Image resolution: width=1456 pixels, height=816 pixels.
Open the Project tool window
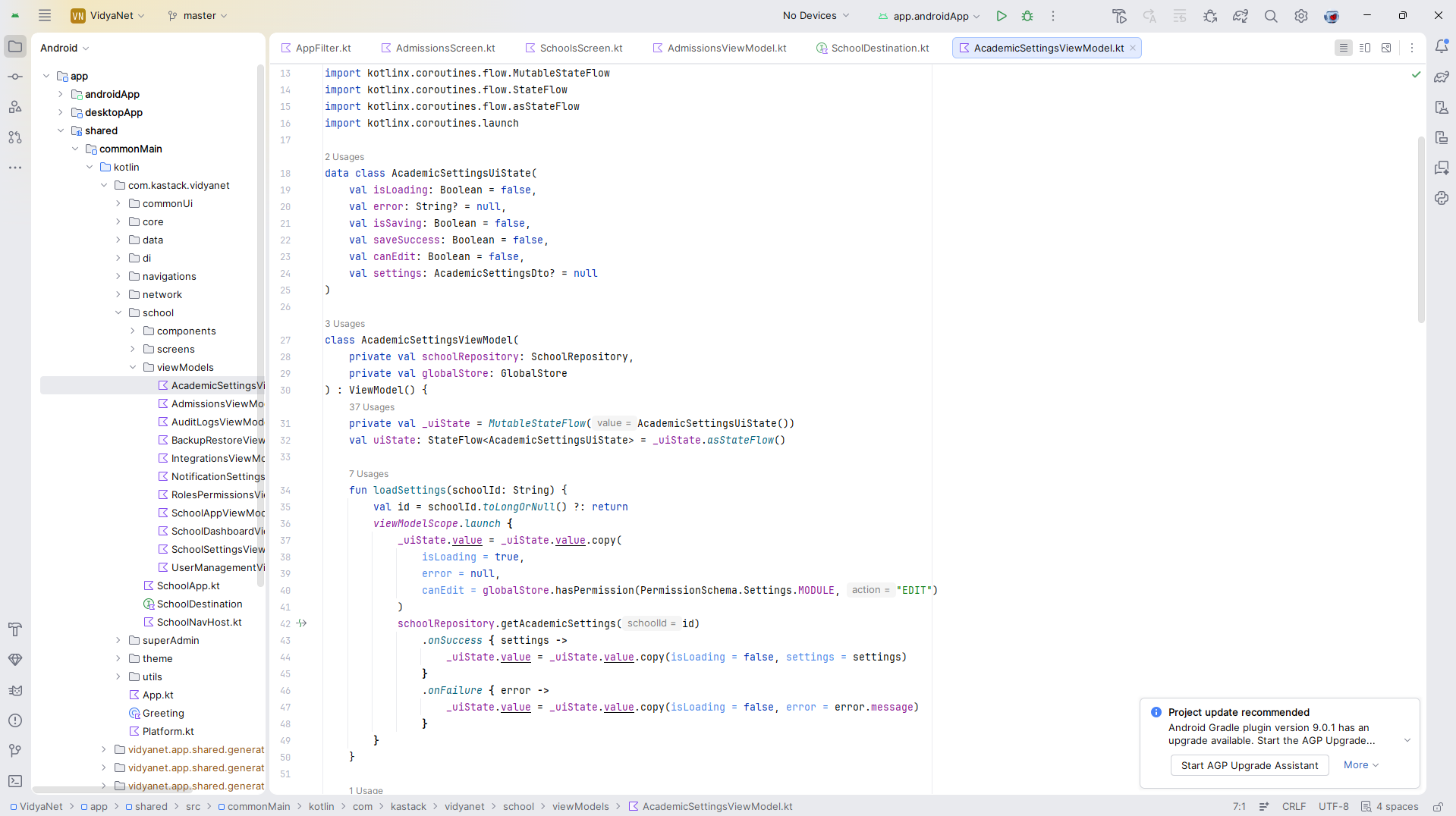(15, 46)
